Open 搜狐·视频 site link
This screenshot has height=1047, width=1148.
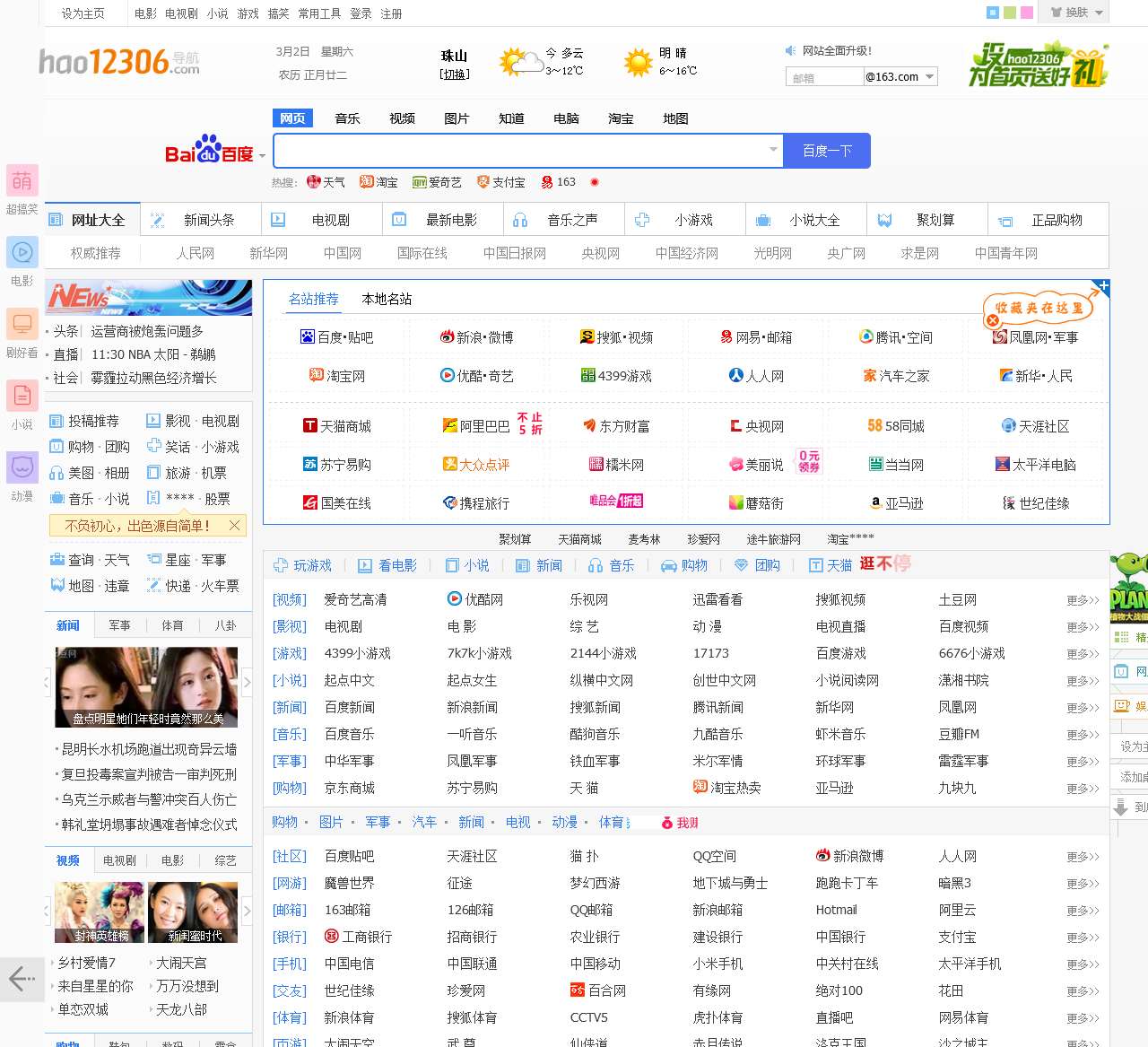pyautogui.click(x=616, y=337)
